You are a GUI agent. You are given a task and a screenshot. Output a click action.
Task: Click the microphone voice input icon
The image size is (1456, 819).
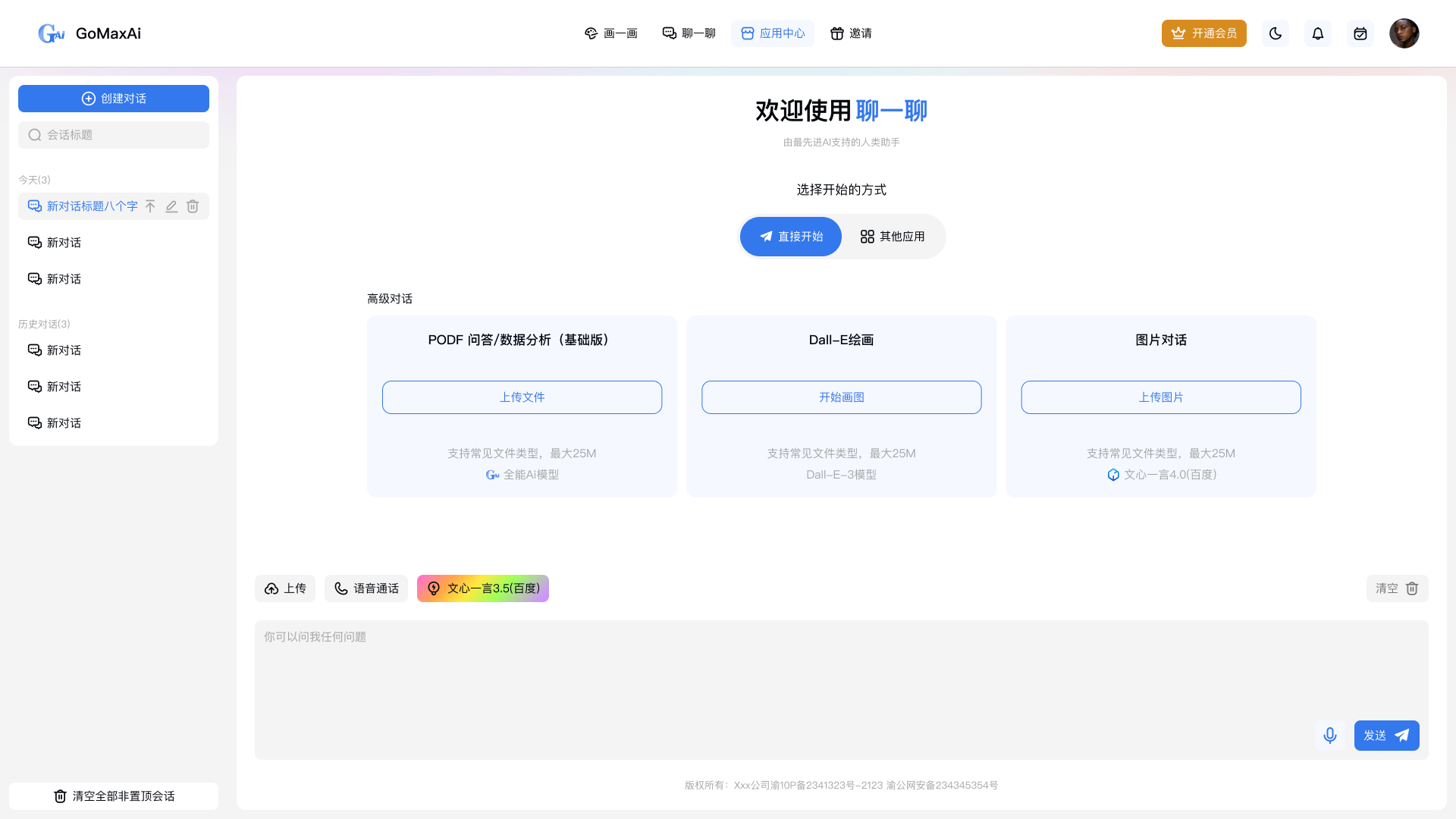click(x=1330, y=736)
